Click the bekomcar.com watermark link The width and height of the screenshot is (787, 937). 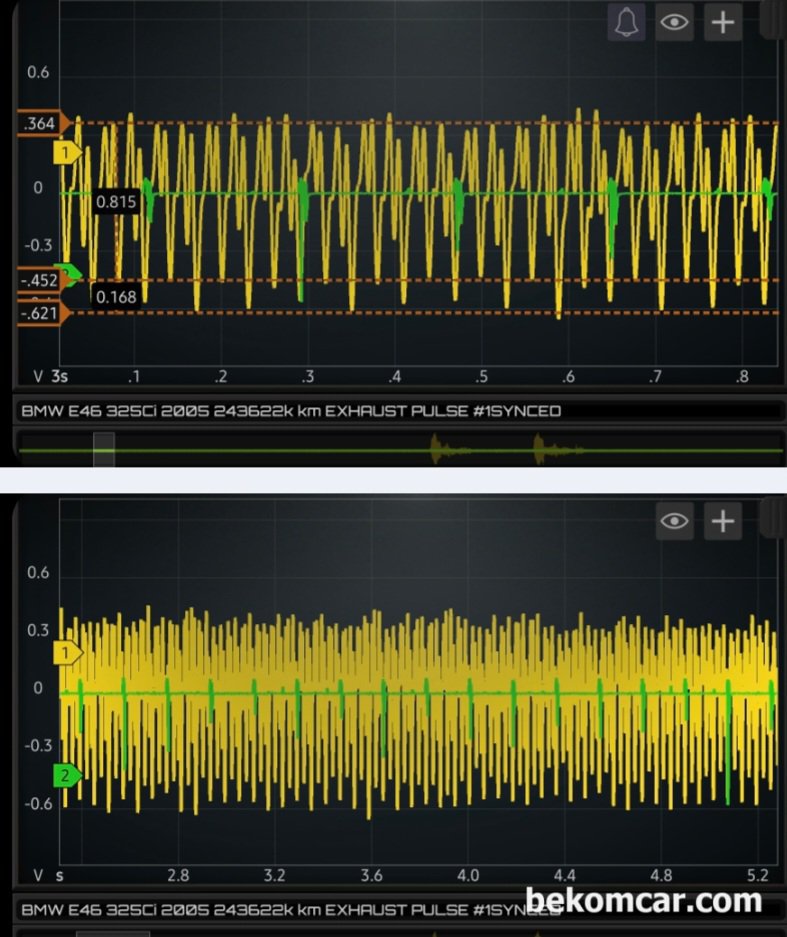[643, 900]
